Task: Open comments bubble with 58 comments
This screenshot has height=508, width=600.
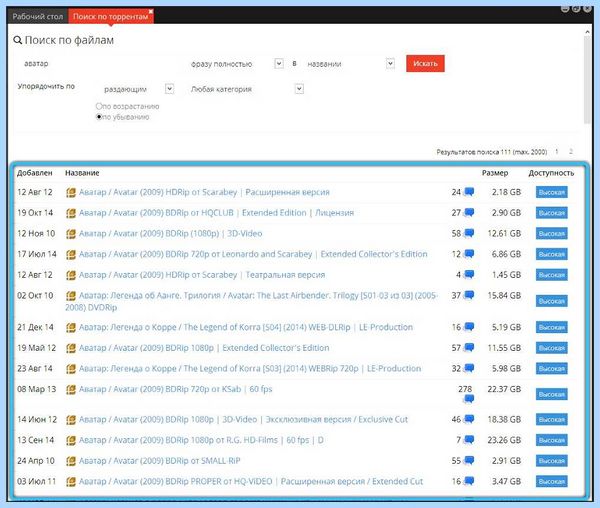Action: click(x=469, y=233)
